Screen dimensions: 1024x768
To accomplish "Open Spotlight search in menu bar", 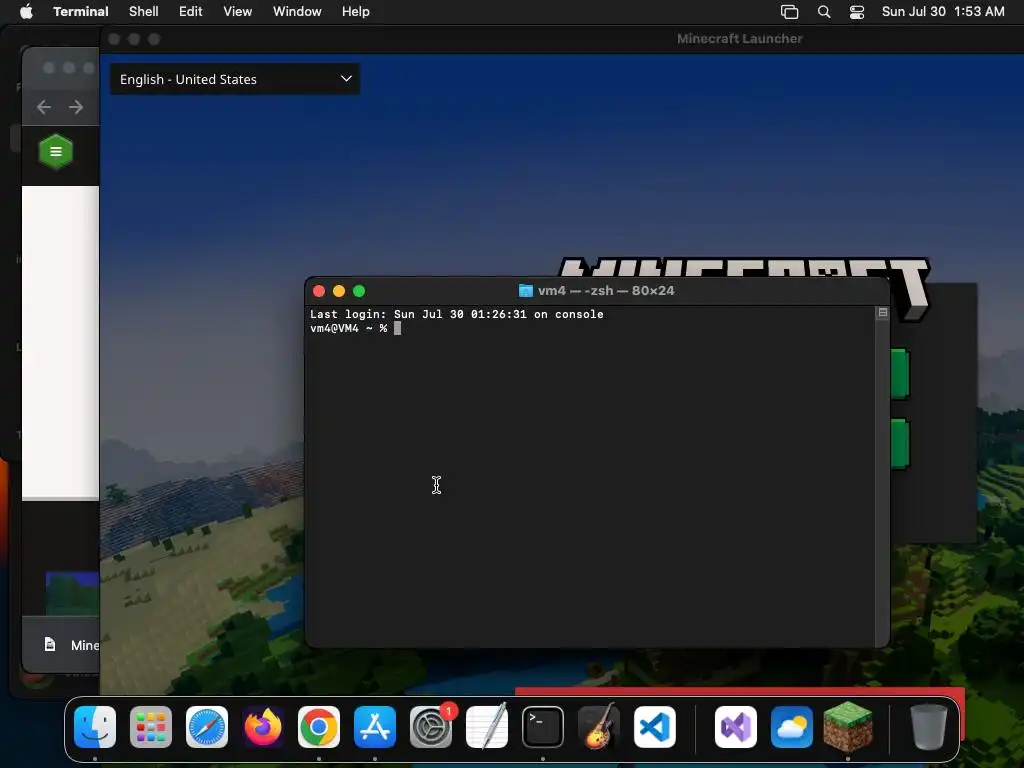I will click(824, 12).
